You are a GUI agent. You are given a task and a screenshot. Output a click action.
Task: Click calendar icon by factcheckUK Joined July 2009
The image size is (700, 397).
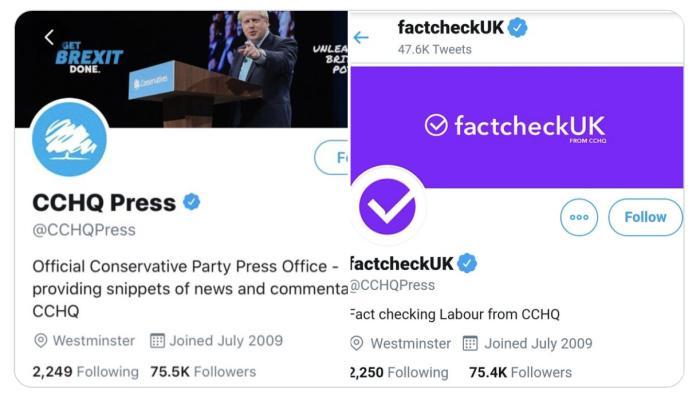point(470,343)
